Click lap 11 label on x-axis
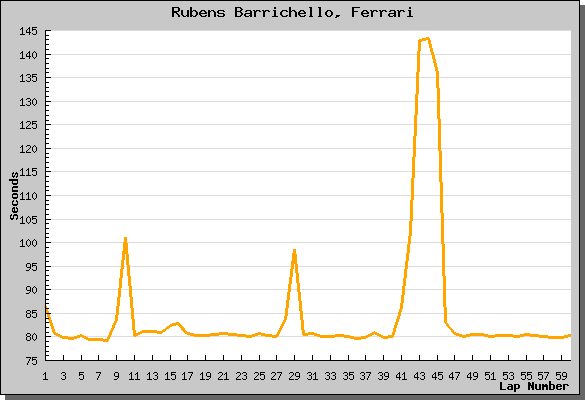Viewport: 585px width, 400px height. (x=134, y=376)
